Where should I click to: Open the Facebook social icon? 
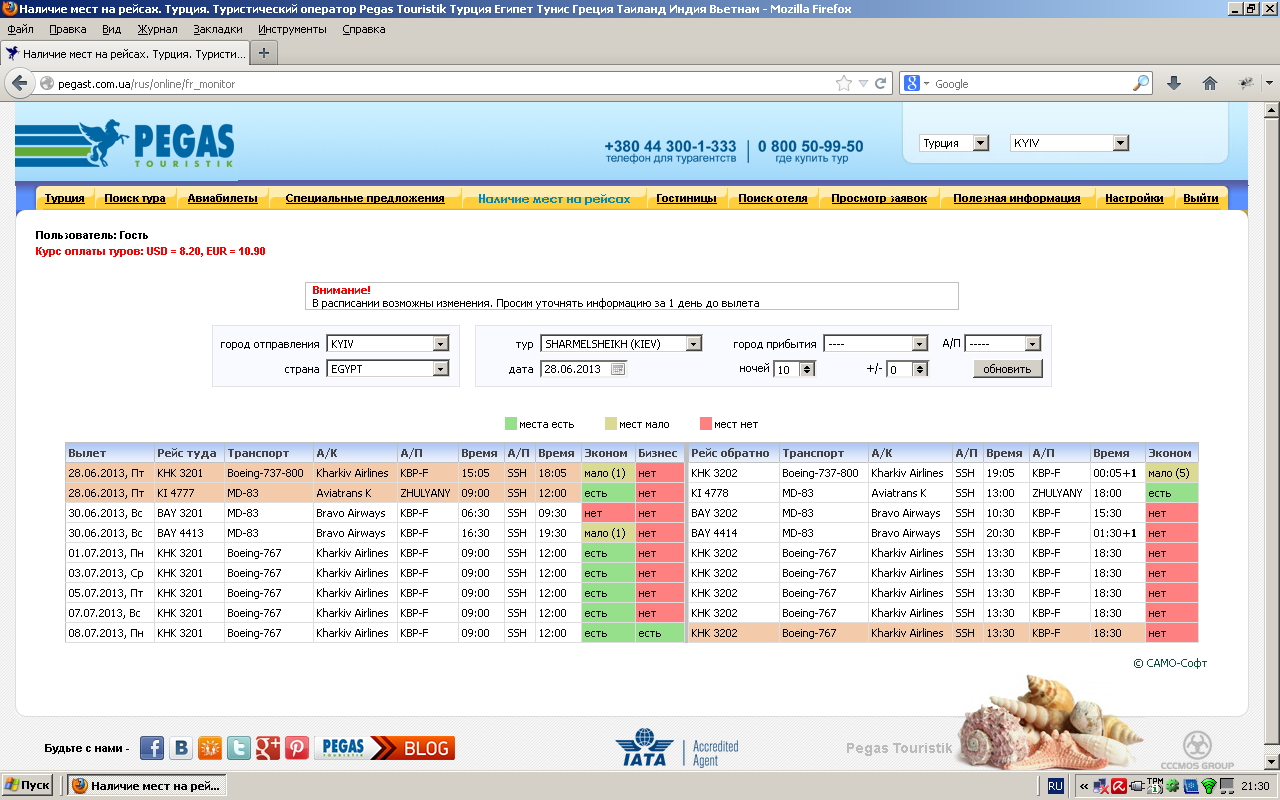(x=152, y=748)
